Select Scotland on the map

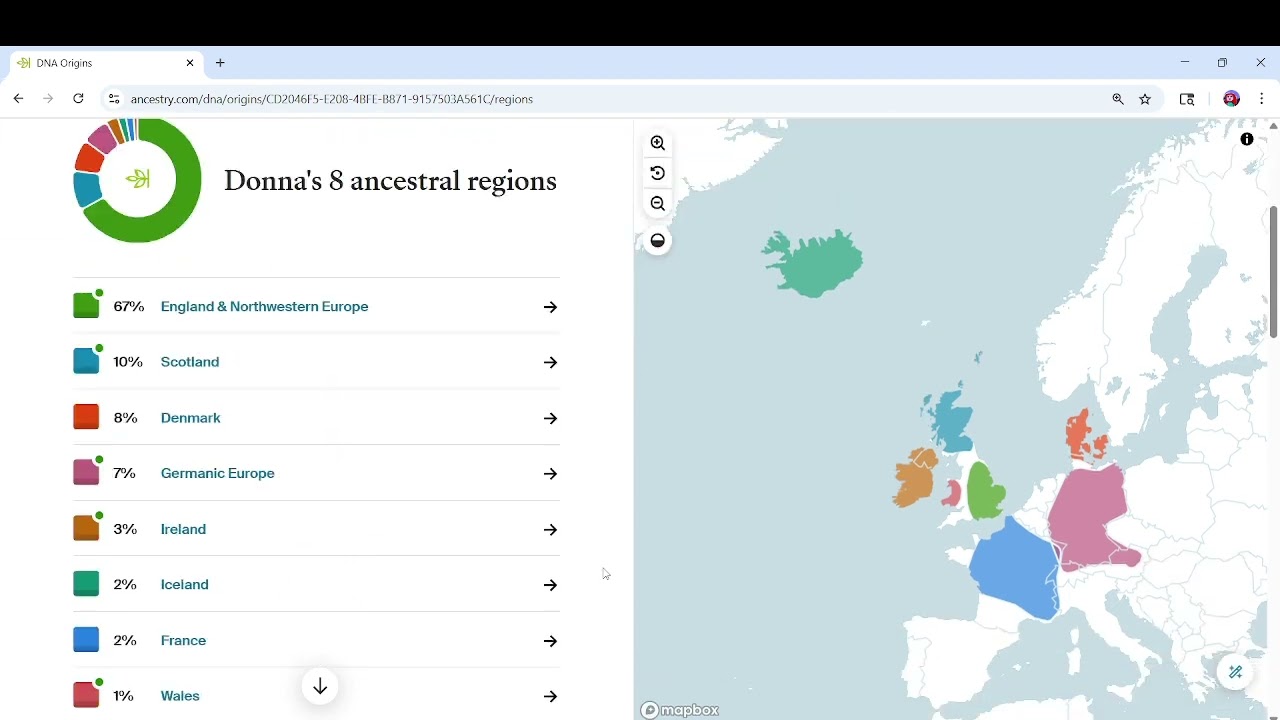pyautogui.click(x=952, y=424)
